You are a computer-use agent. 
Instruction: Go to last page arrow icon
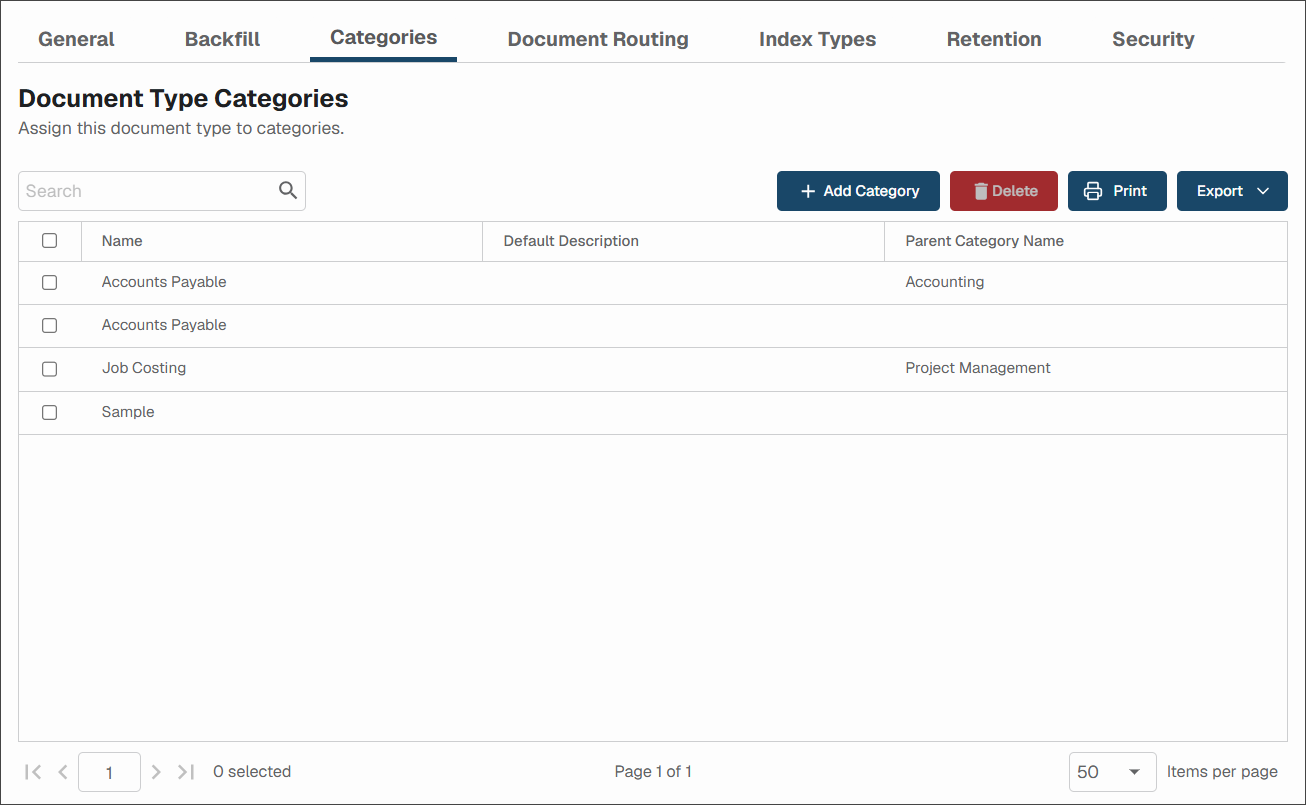[185, 772]
